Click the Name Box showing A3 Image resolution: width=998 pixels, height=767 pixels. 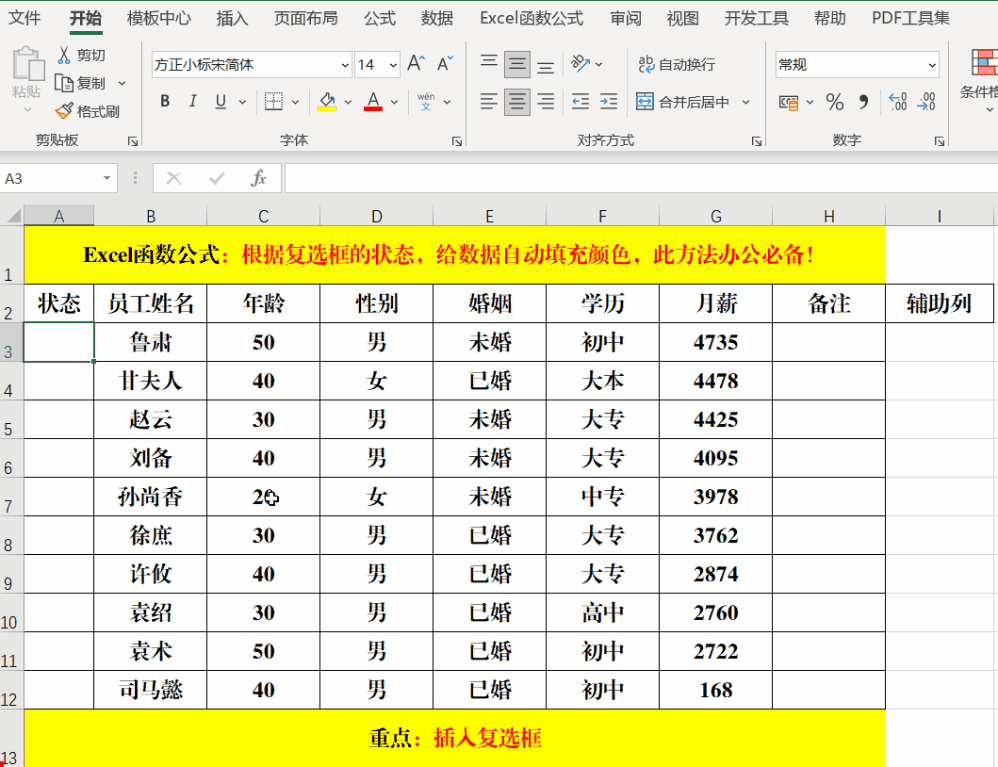[50, 178]
